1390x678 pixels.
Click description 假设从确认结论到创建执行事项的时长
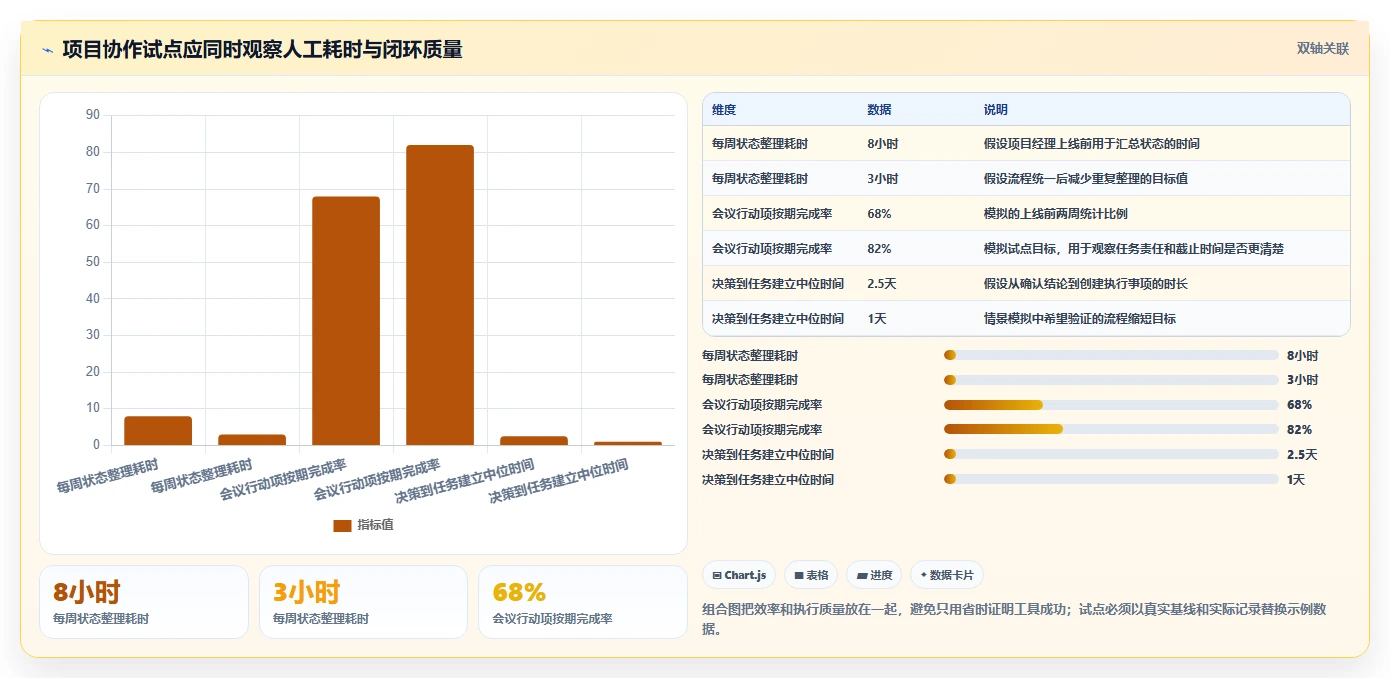1086,284
